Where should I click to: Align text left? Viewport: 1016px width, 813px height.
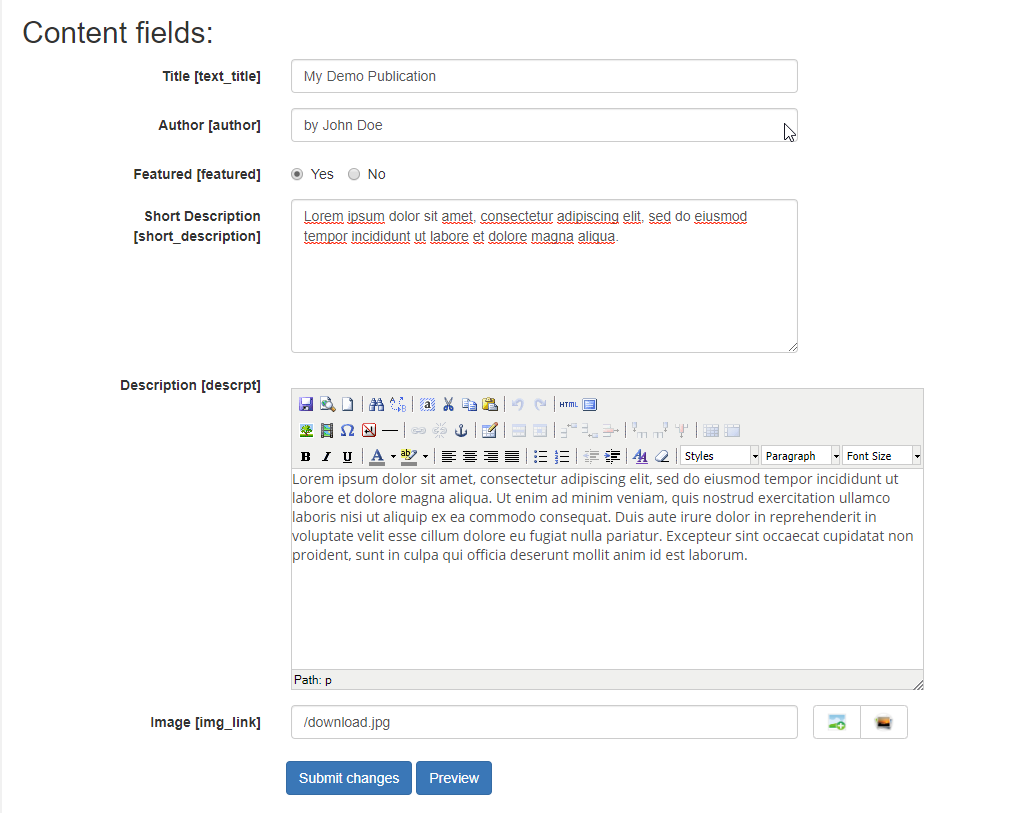(448, 456)
